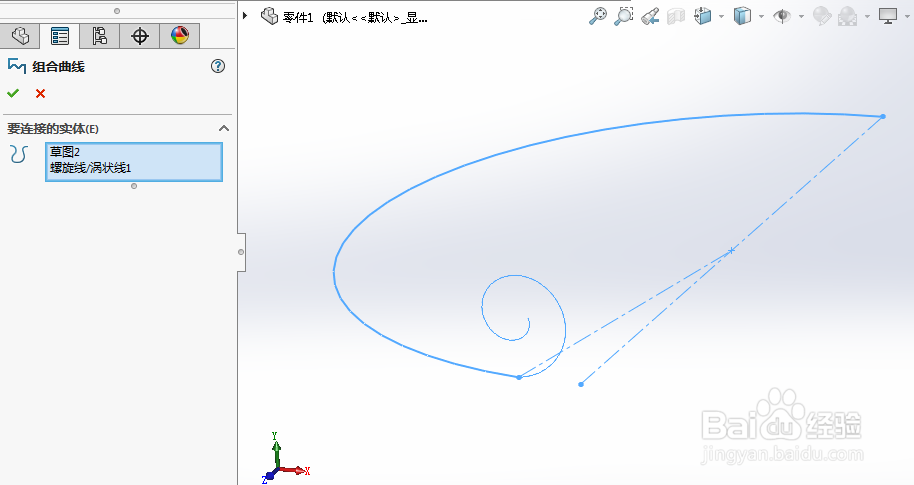Screen dimensions: 914x485
Task: Open the Hide/Show Items dropdown arrow
Action: [x=801, y=16]
